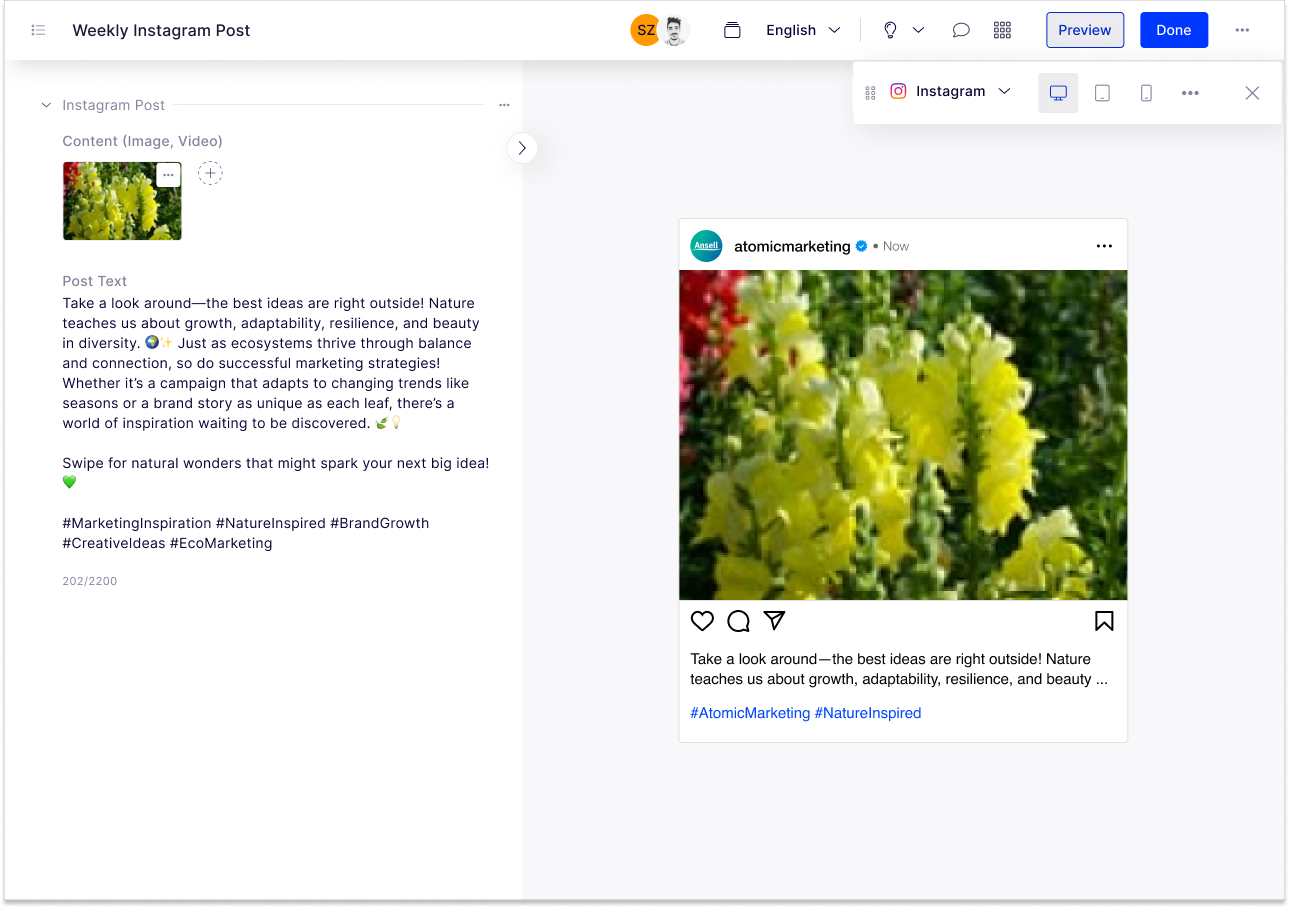
Task: Click into the Post Text field
Action: [276, 423]
